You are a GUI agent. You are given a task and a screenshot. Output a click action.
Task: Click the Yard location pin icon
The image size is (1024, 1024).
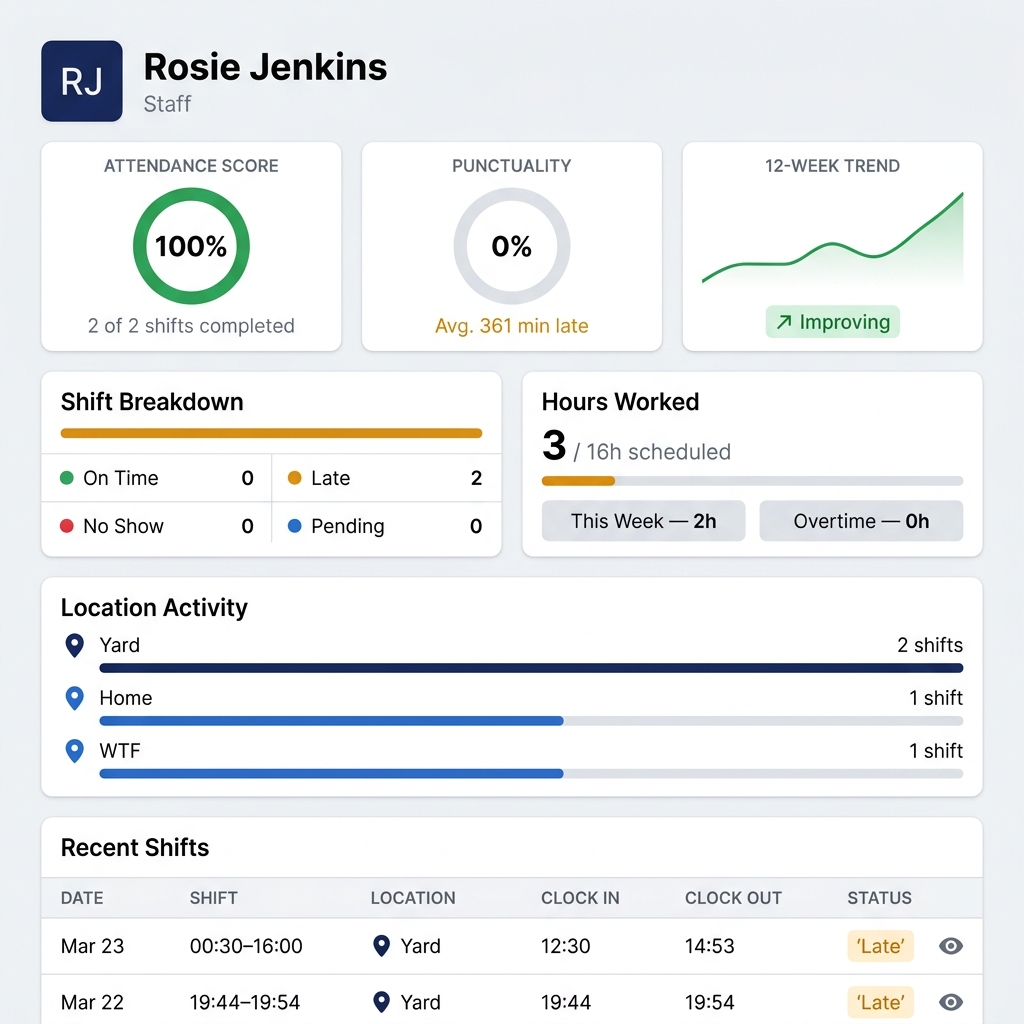coord(74,645)
